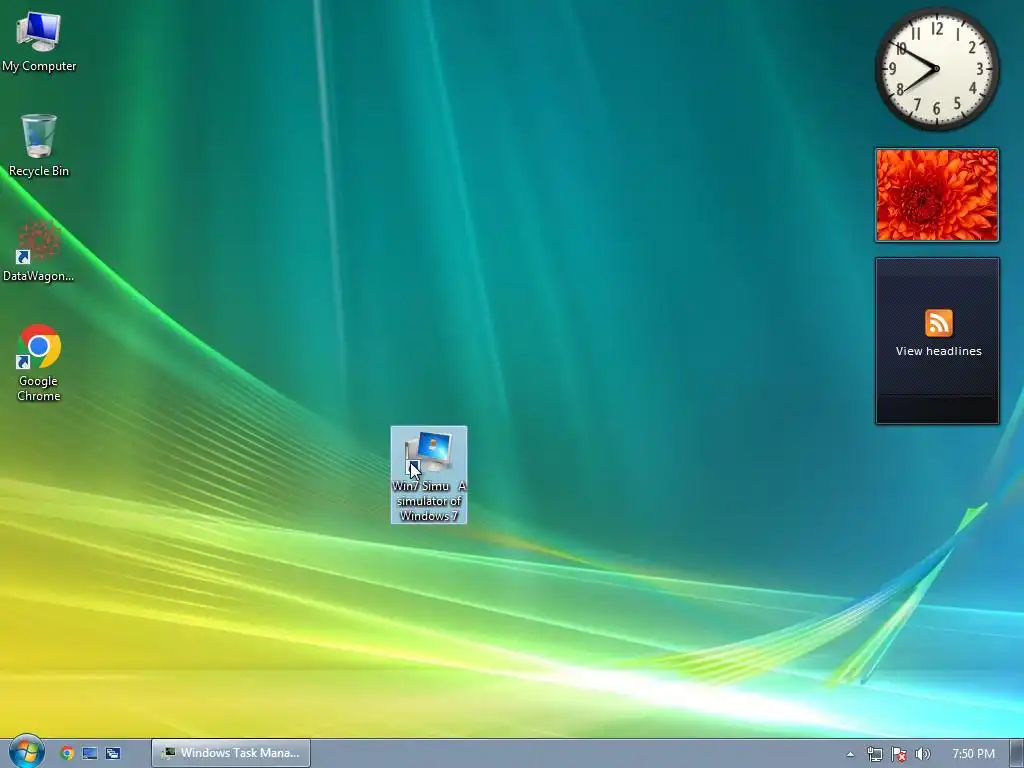The height and width of the screenshot is (768, 1024).
Task: Click the analog clock gadget
Action: 936,69
